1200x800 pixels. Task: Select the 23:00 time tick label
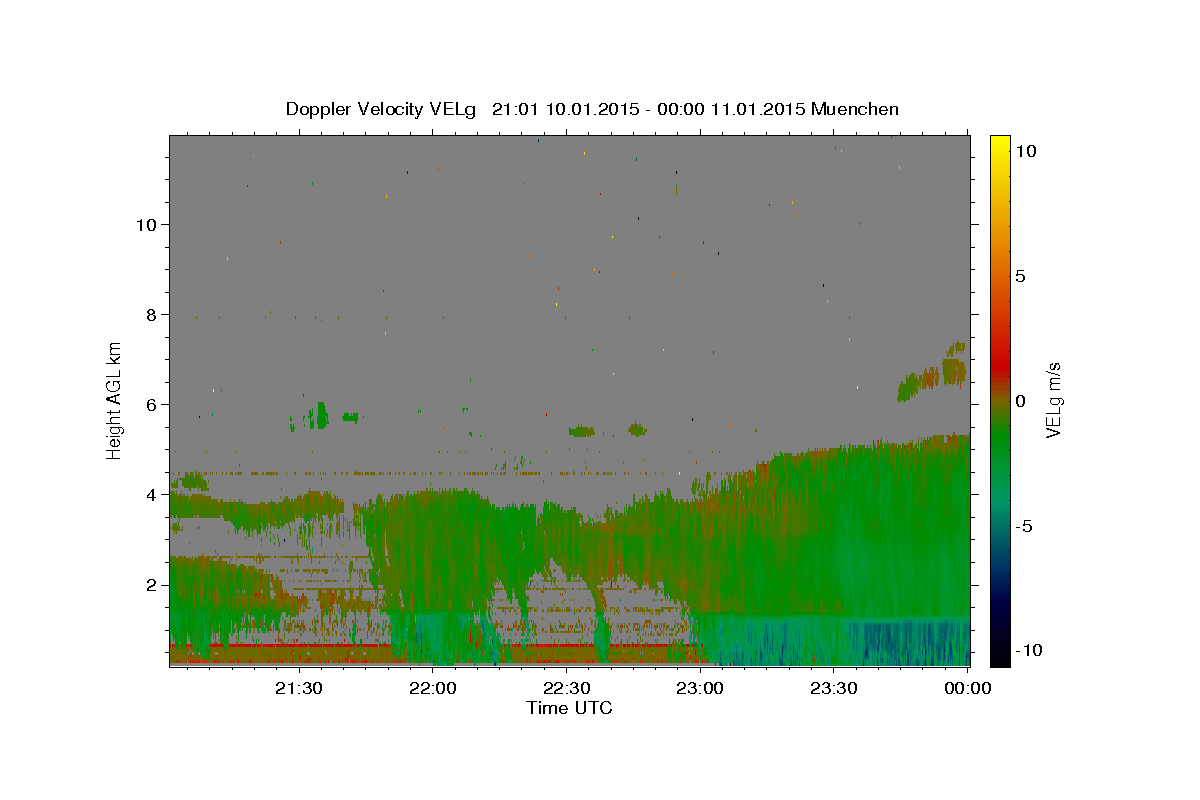point(700,688)
